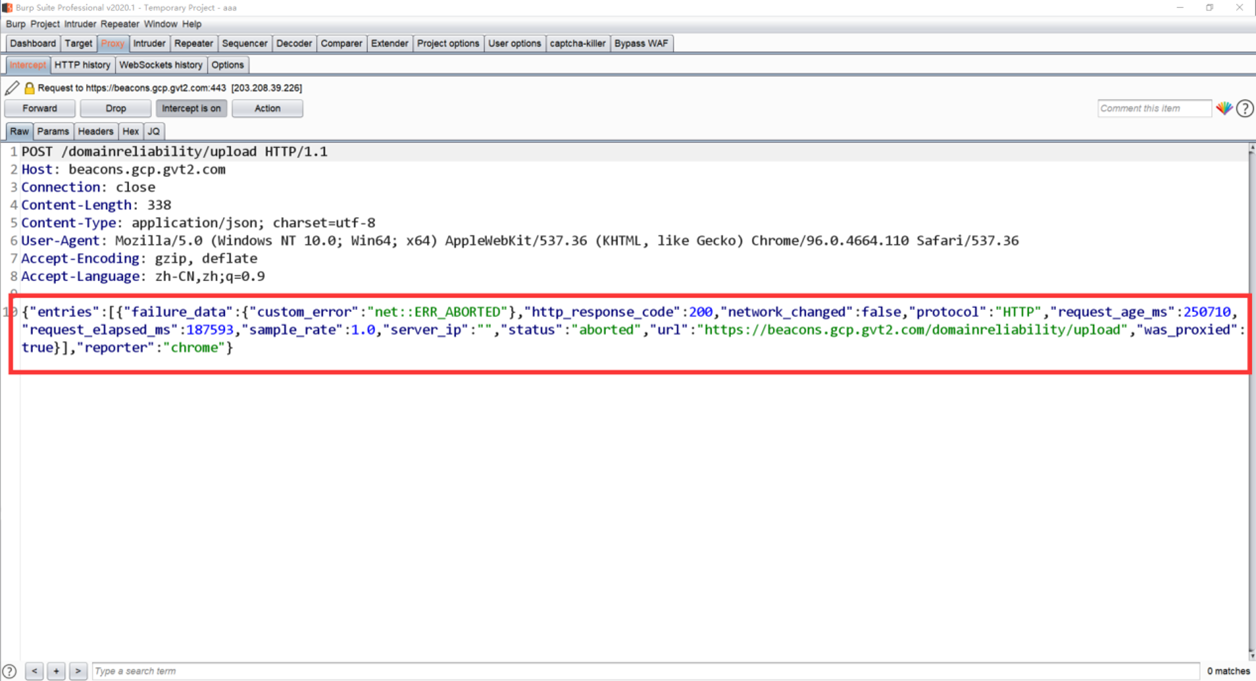This screenshot has height=681, width=1256.
Task: Go to next search match arrow
Action: click(x=78, y=671)
